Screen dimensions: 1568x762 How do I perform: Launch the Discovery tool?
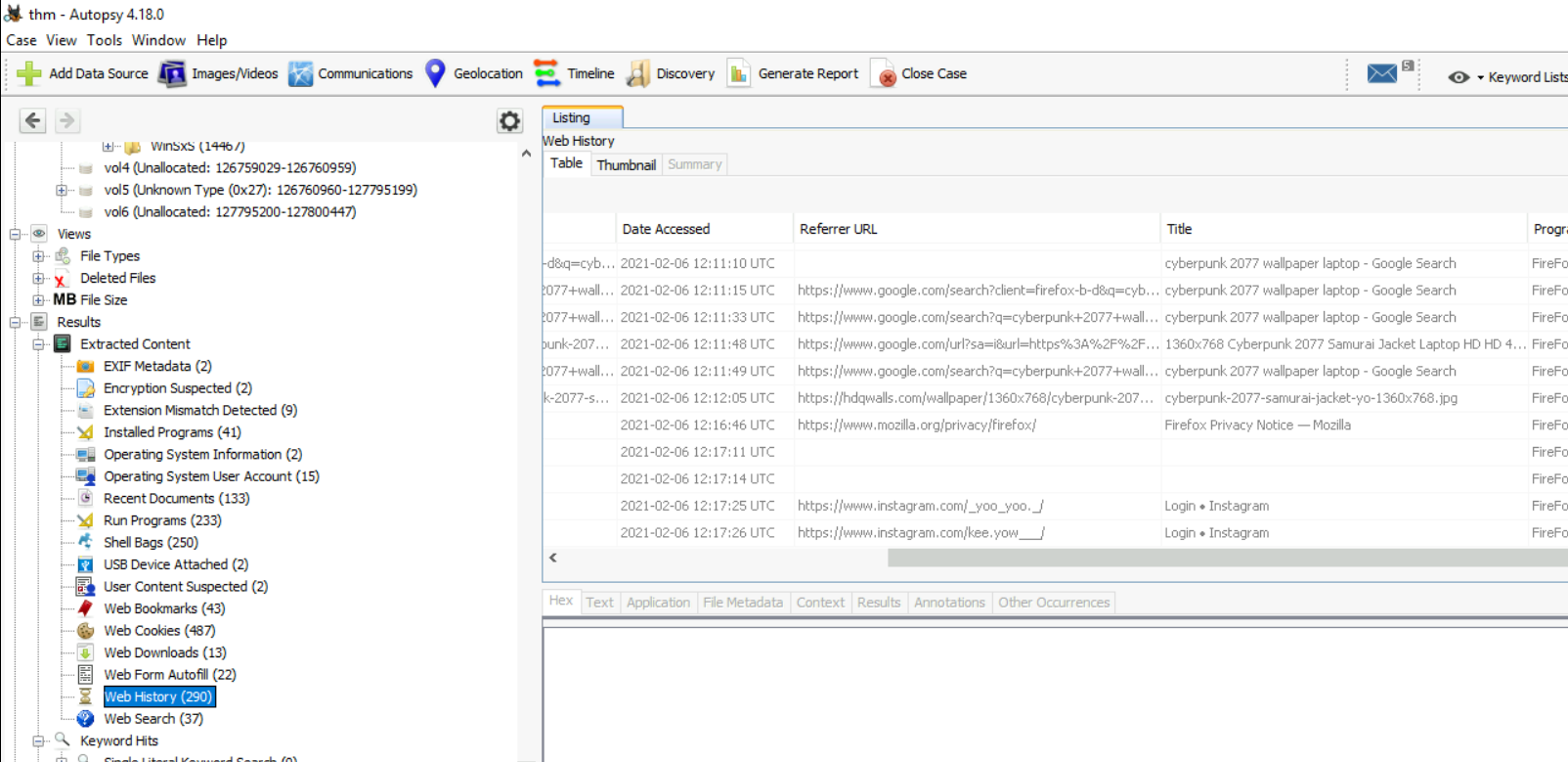[x=638, y=73]
